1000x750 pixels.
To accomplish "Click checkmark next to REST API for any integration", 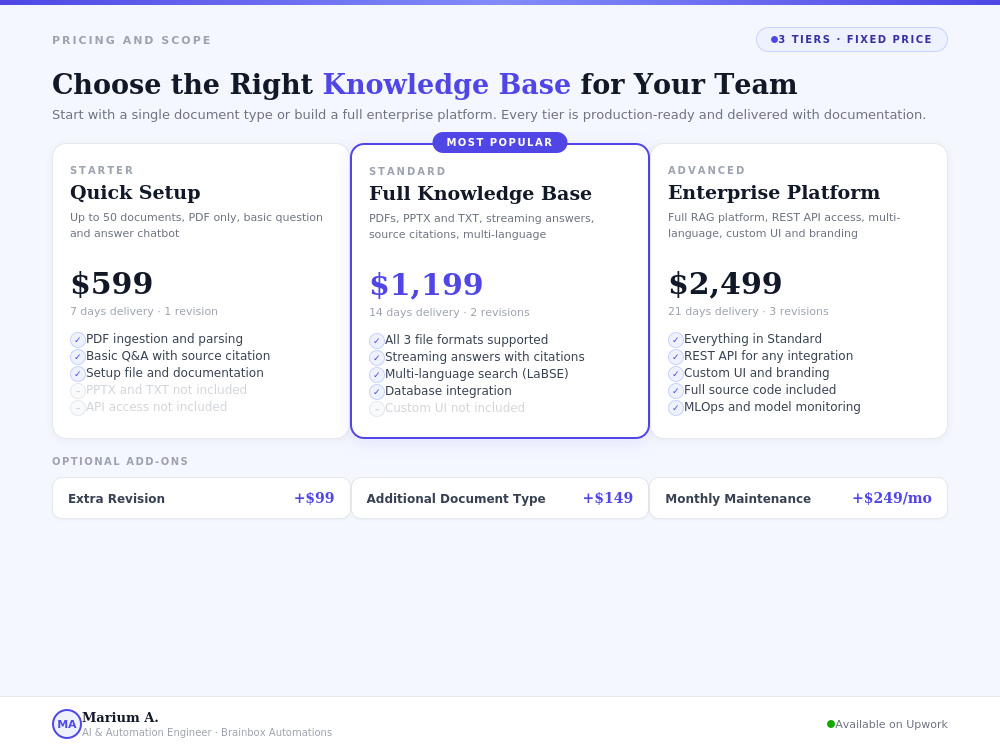I will [676, 357].
